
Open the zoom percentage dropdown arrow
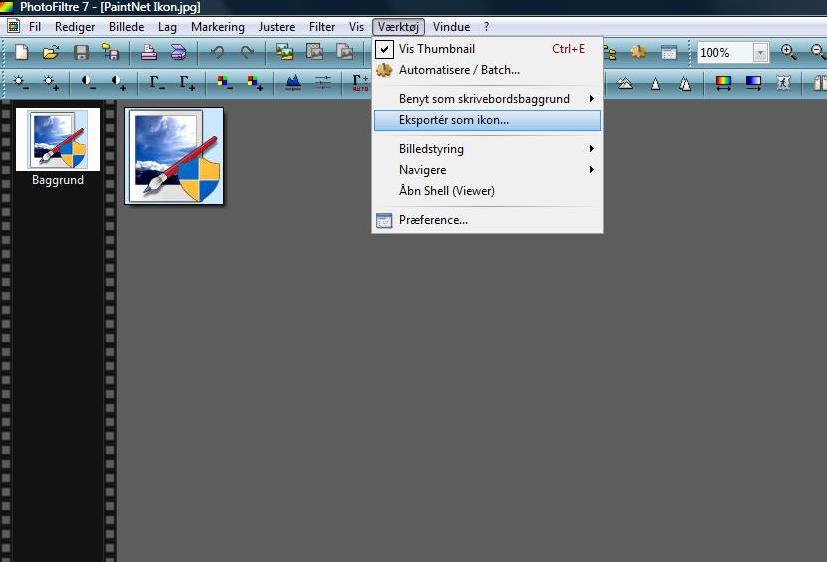click(760, 53)
